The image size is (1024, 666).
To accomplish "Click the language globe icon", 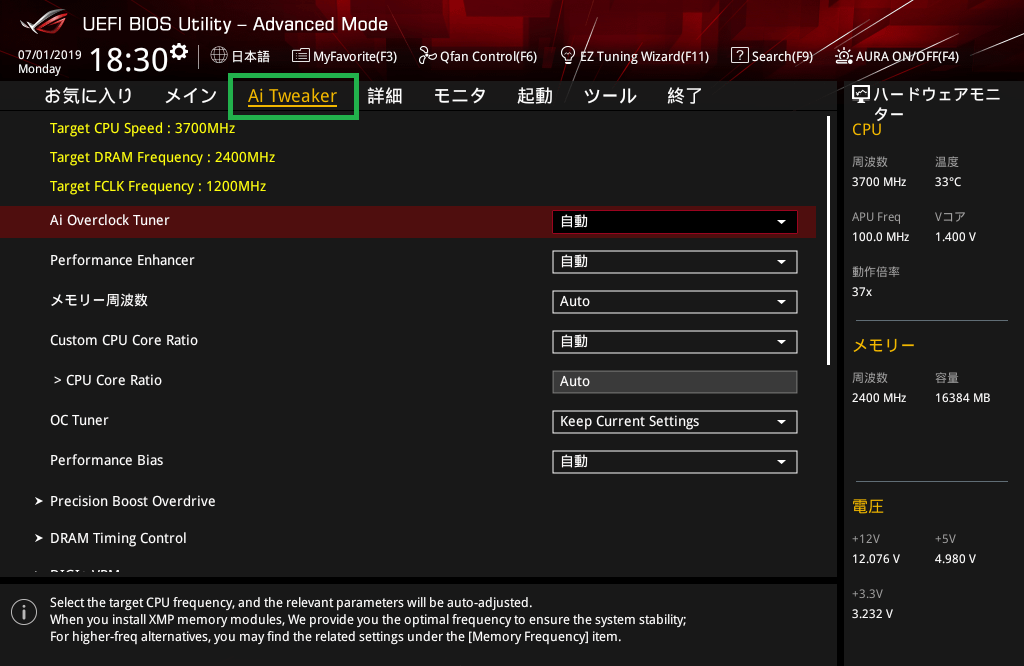I will (219, 56).
